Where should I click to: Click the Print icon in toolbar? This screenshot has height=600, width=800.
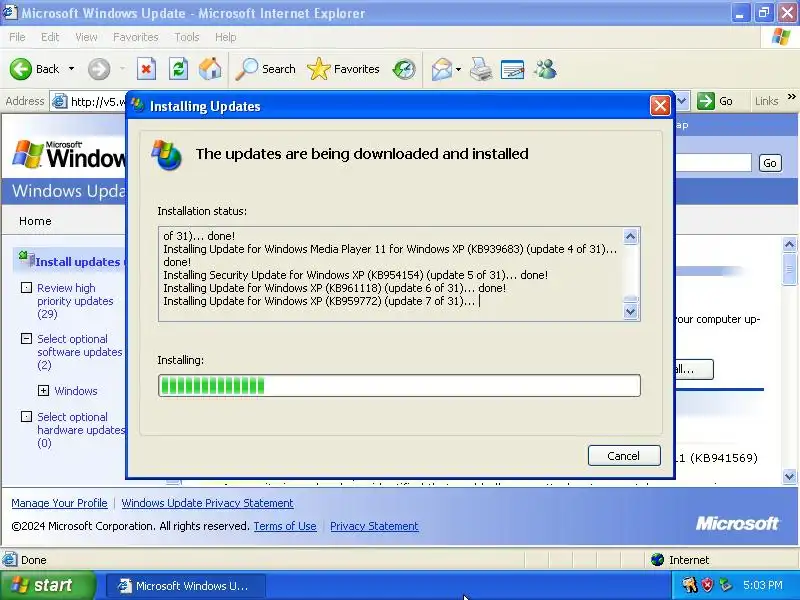(x=481, y=69)
